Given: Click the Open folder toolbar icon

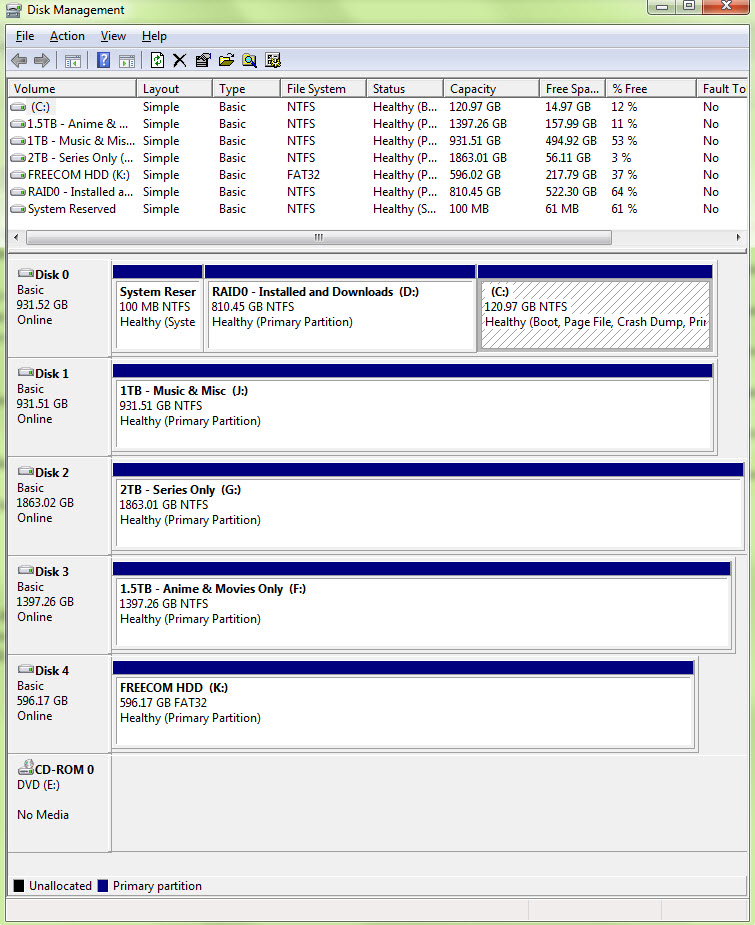Looking at the screenshot, I should 226,60.
